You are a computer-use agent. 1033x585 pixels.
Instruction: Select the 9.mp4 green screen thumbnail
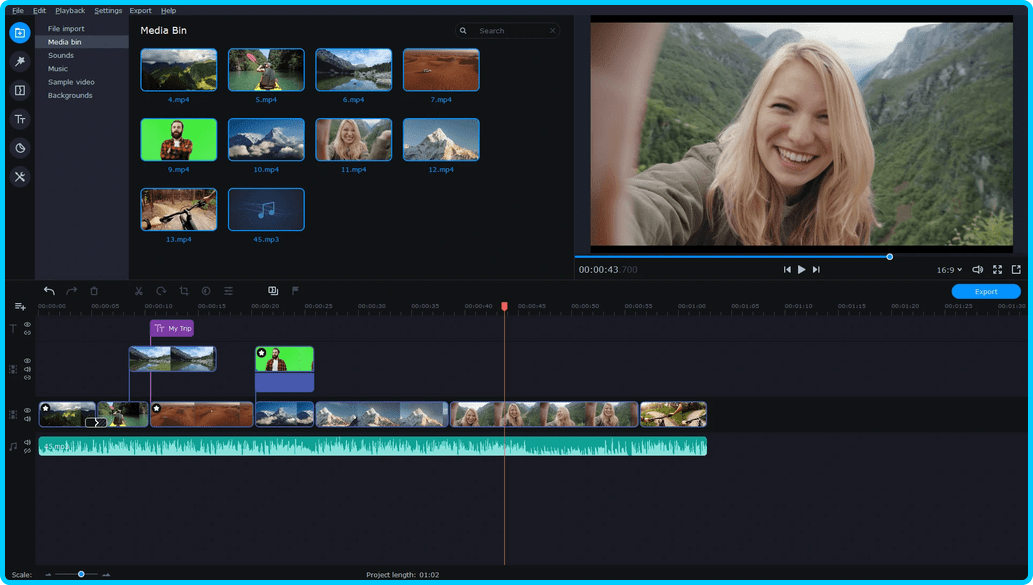(x=179, y=140)
